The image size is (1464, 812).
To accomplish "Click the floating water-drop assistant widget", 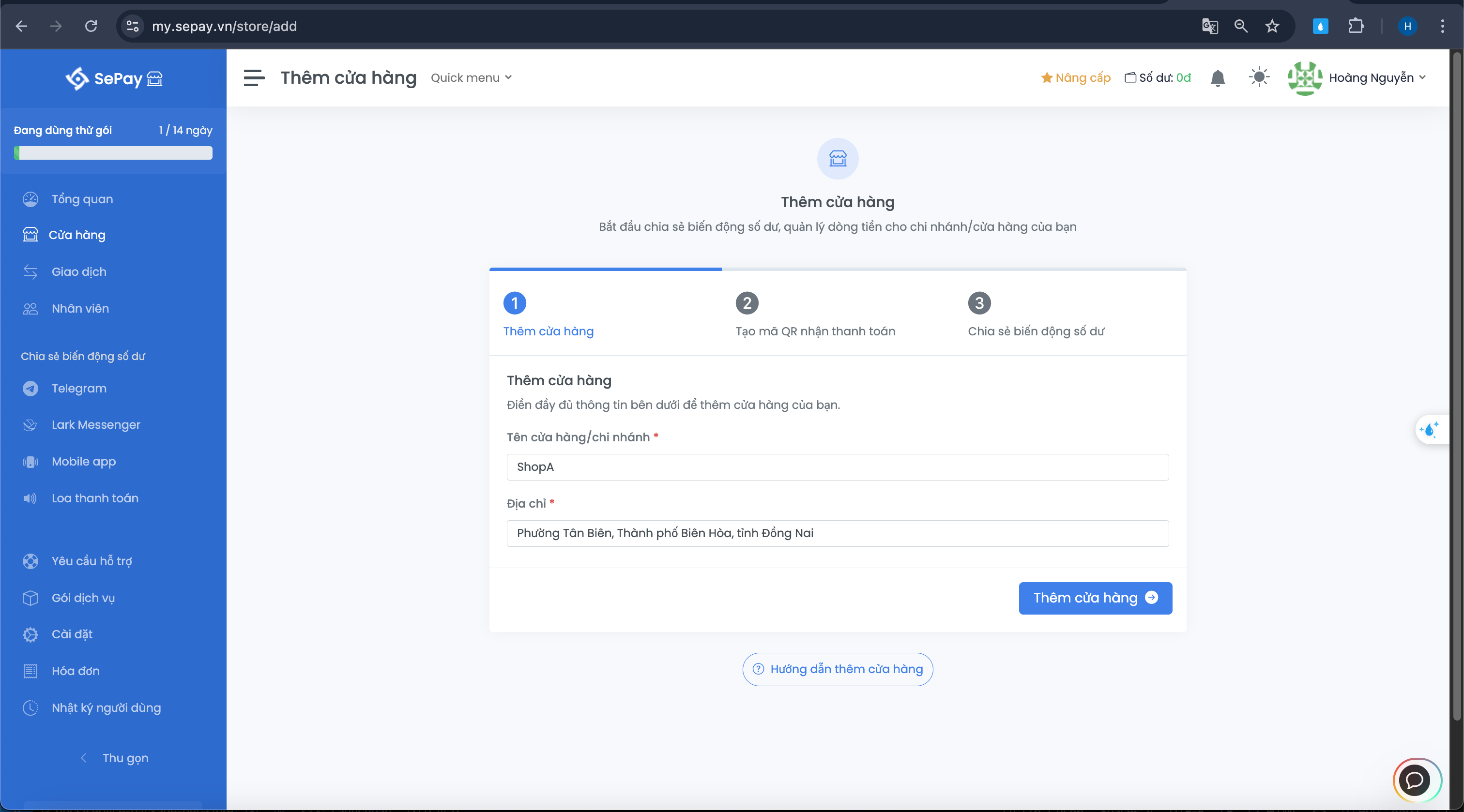I will click(x=1430, y=430).
